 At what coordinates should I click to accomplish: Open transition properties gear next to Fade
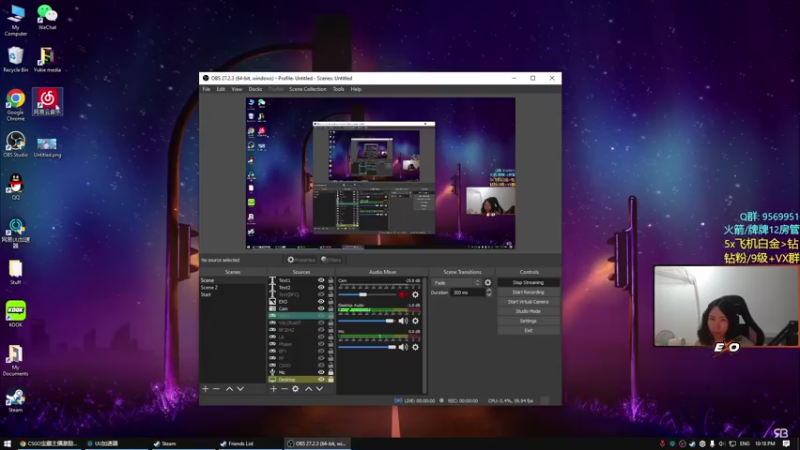488,283
